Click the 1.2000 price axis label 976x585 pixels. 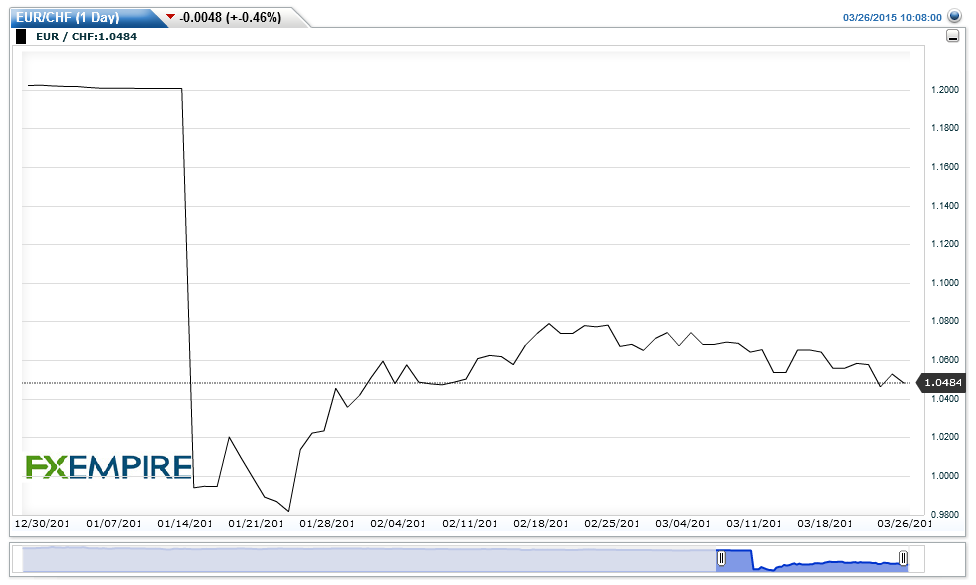point(945,90)
